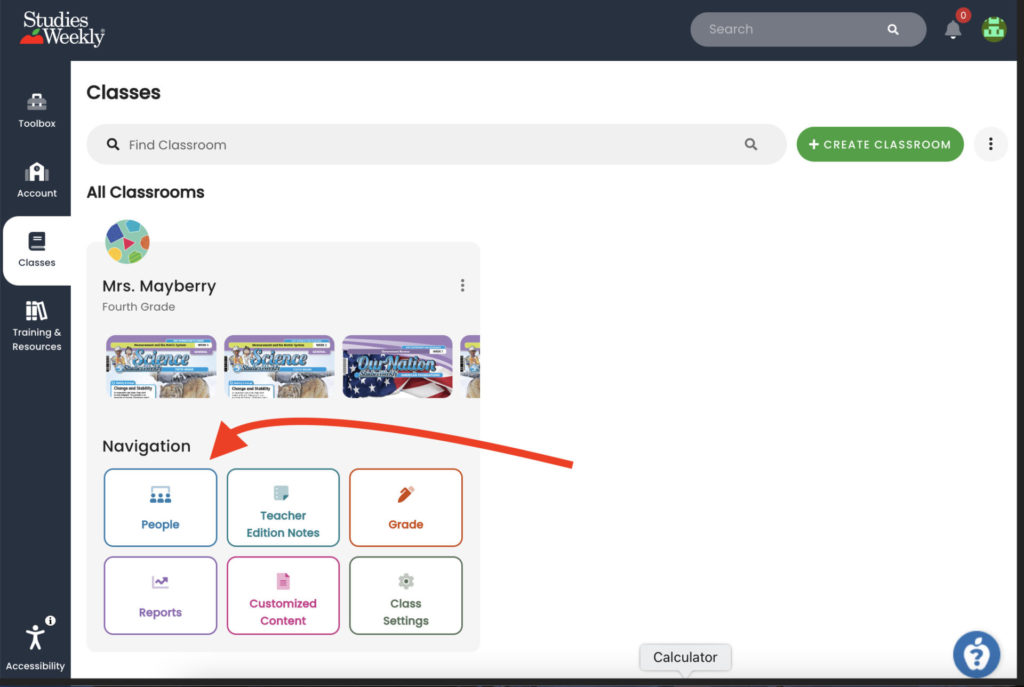Open the three-dot menu beside Create Classroom
This screenshot has height=687, width=1024.
pyautogui.click(x=990, y=144)
